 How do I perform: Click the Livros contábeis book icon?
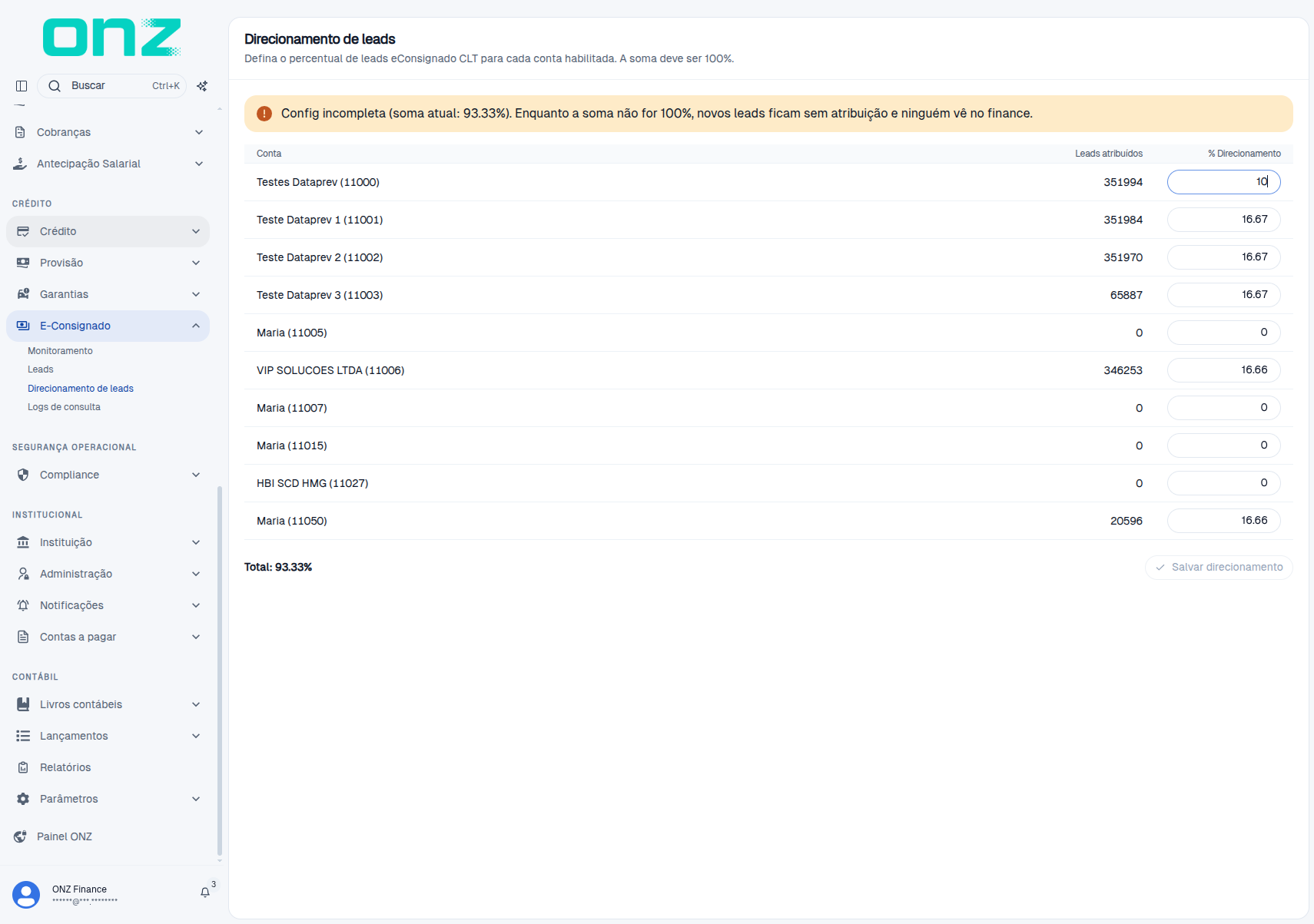click(23, 704)
